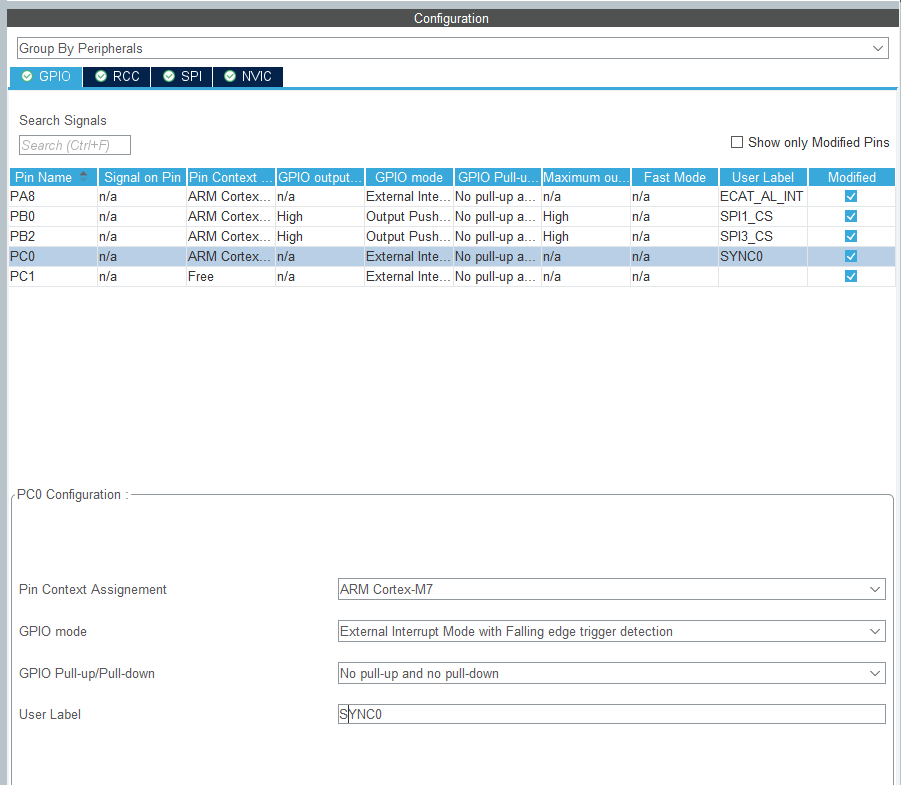Viewport: 901px width, 785px height.
Task: Switch to the NVIC tab
Action: point(248,76)
